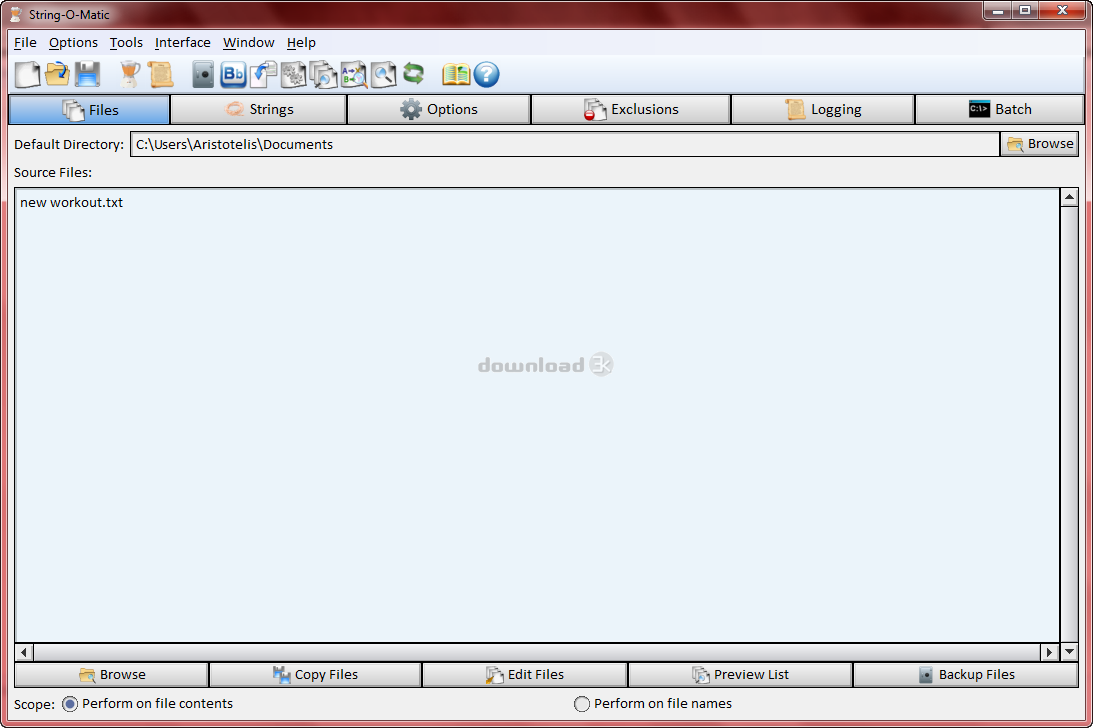Switch to the Files tab
The image size is (1093, 728).
coord(89,109)
